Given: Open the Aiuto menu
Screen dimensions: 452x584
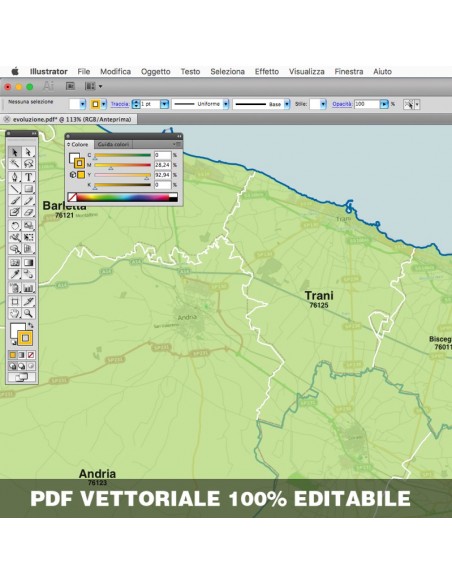Looking at the screenshot, I should (382, 72).
